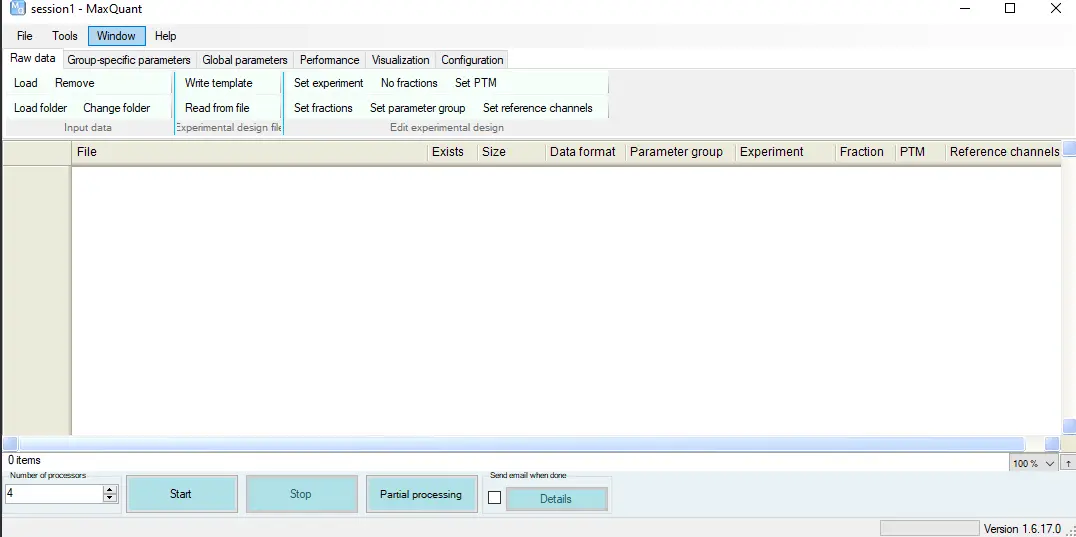Click the PTM column header
Screen dimensions: 1076x537
tap(920, 152)
